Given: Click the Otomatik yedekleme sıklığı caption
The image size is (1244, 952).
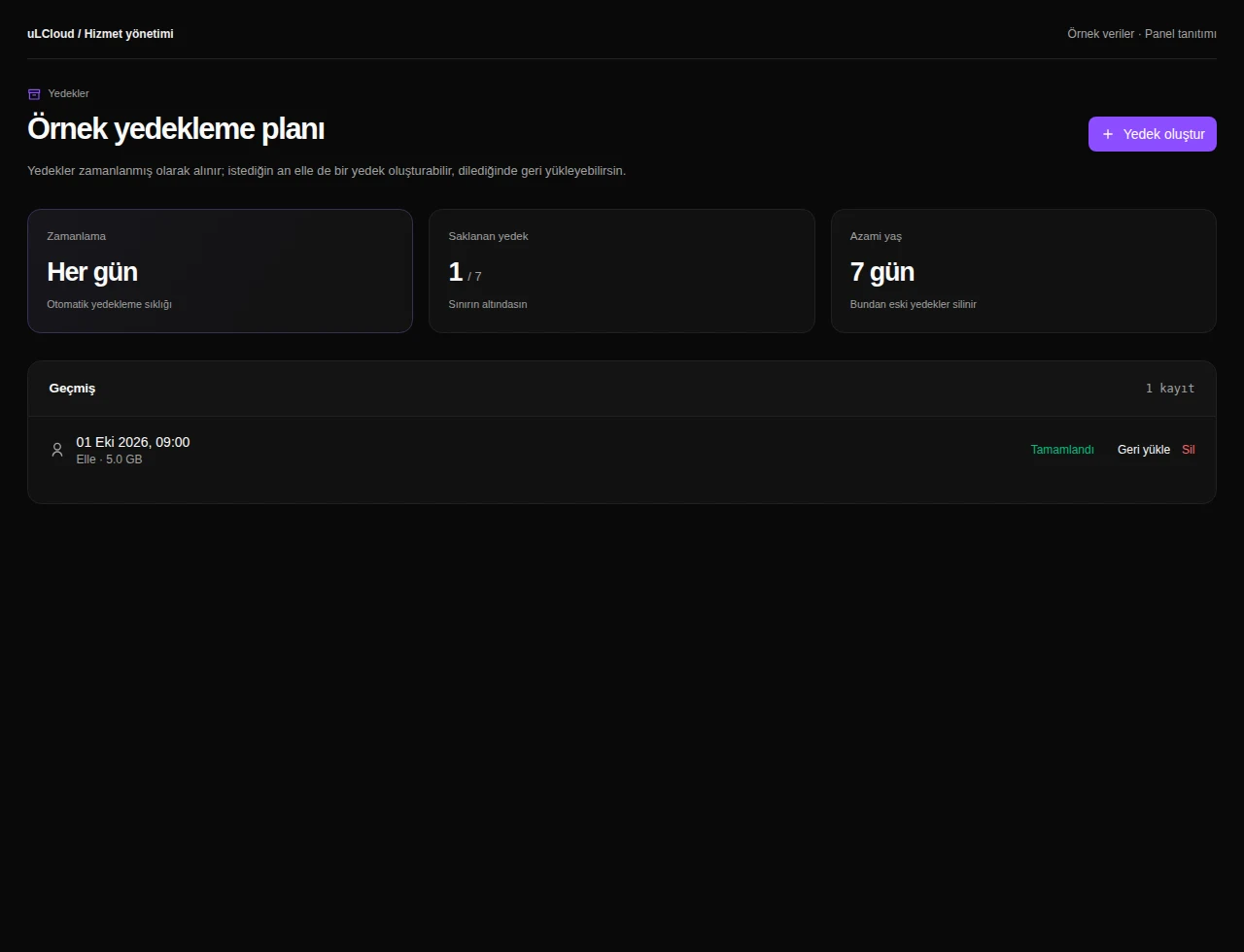Looking at the screenshot, I should [x=109, y=304].
